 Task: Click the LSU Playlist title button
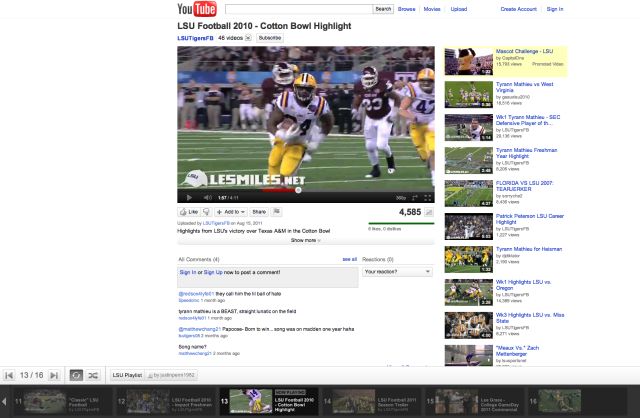127,375
